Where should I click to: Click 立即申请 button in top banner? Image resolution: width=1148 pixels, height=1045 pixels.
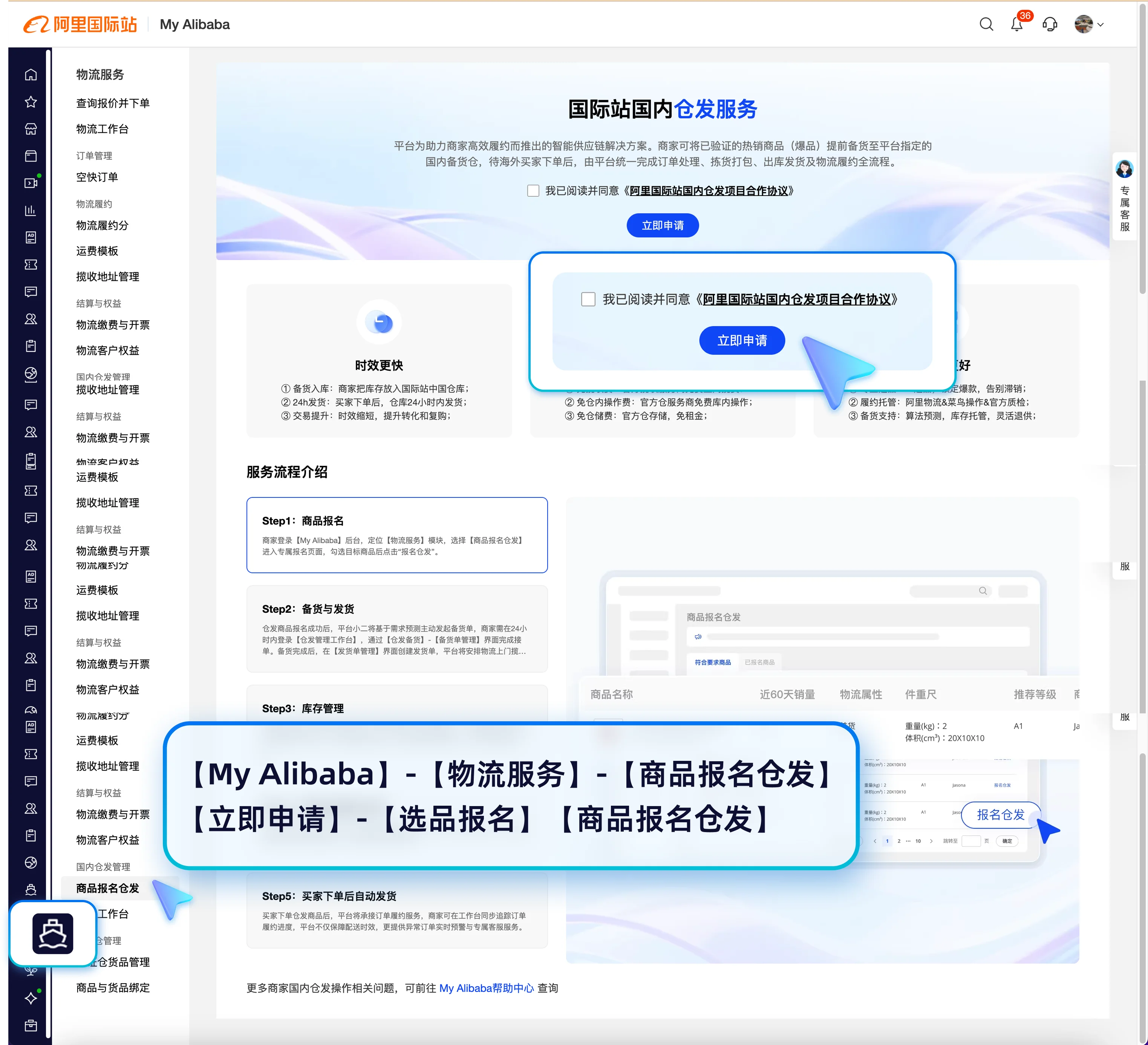(662, 225)
